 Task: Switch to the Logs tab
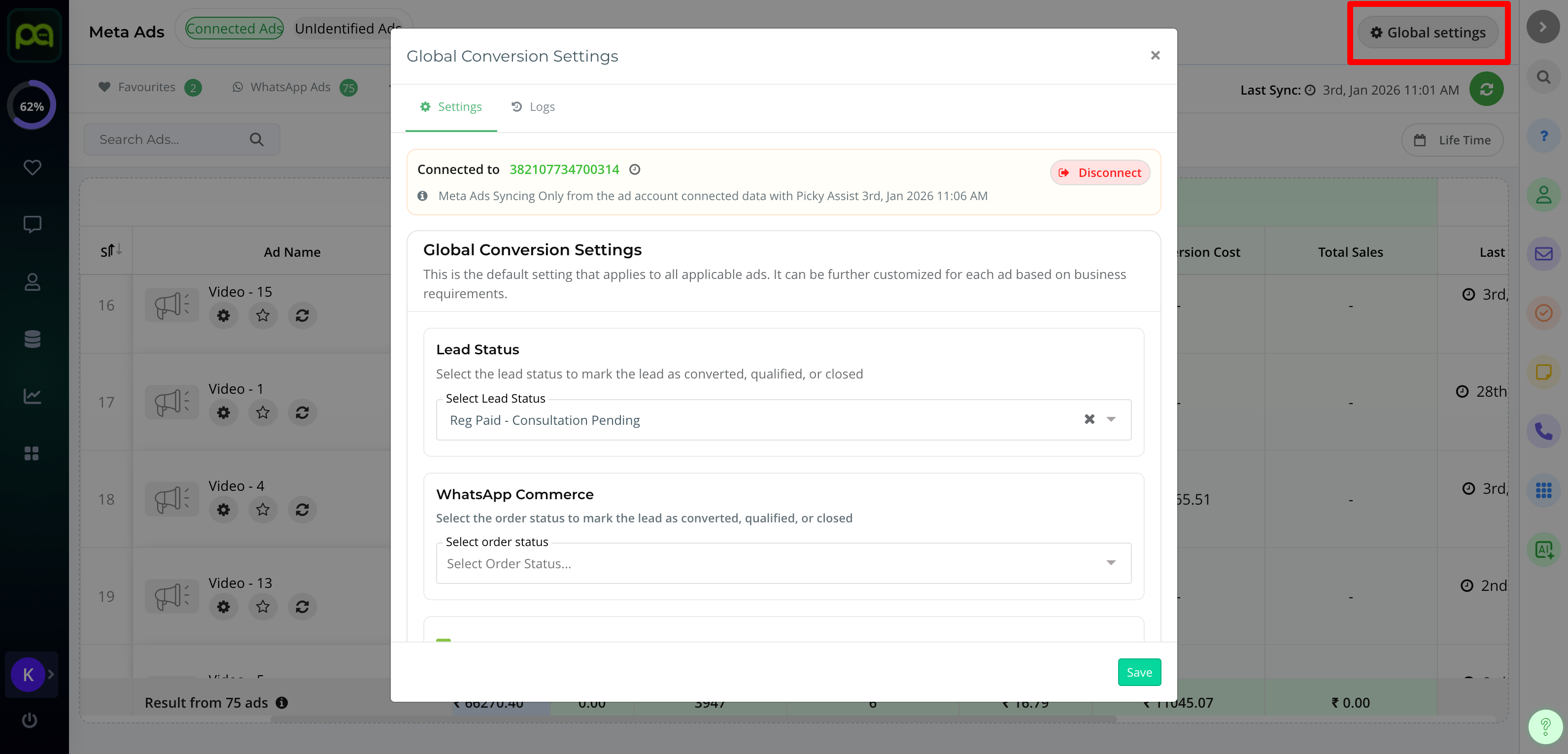point(533,107)
